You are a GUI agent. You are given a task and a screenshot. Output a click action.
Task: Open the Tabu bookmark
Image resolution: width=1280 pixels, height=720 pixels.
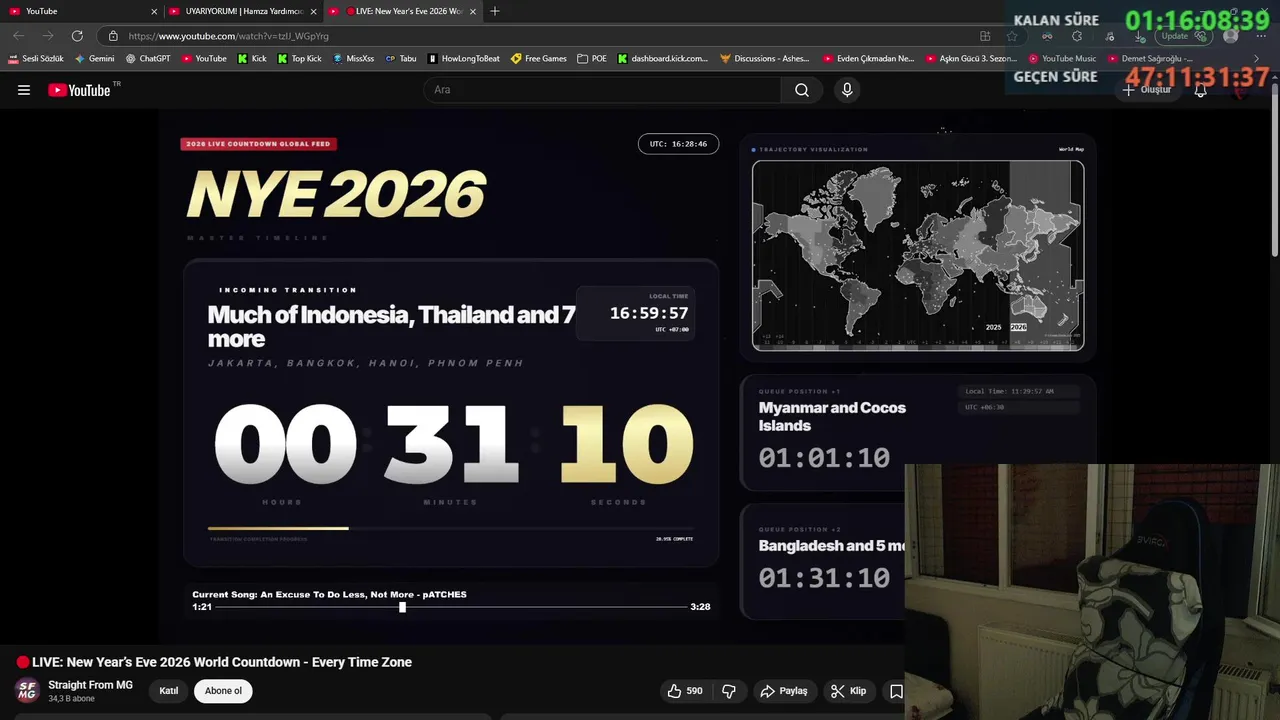point(401,59)
